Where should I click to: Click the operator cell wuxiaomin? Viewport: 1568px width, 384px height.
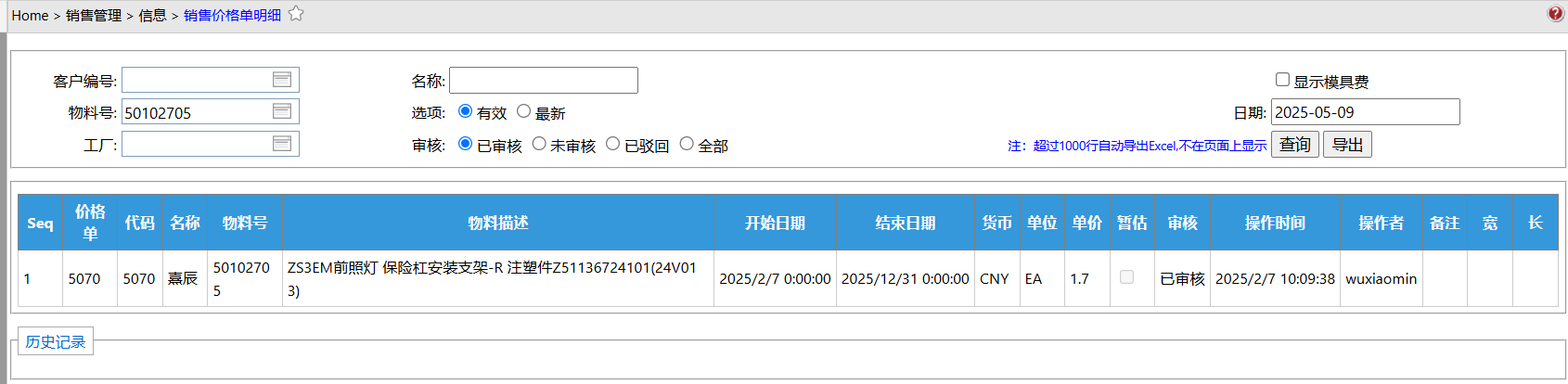[1382, 278]
